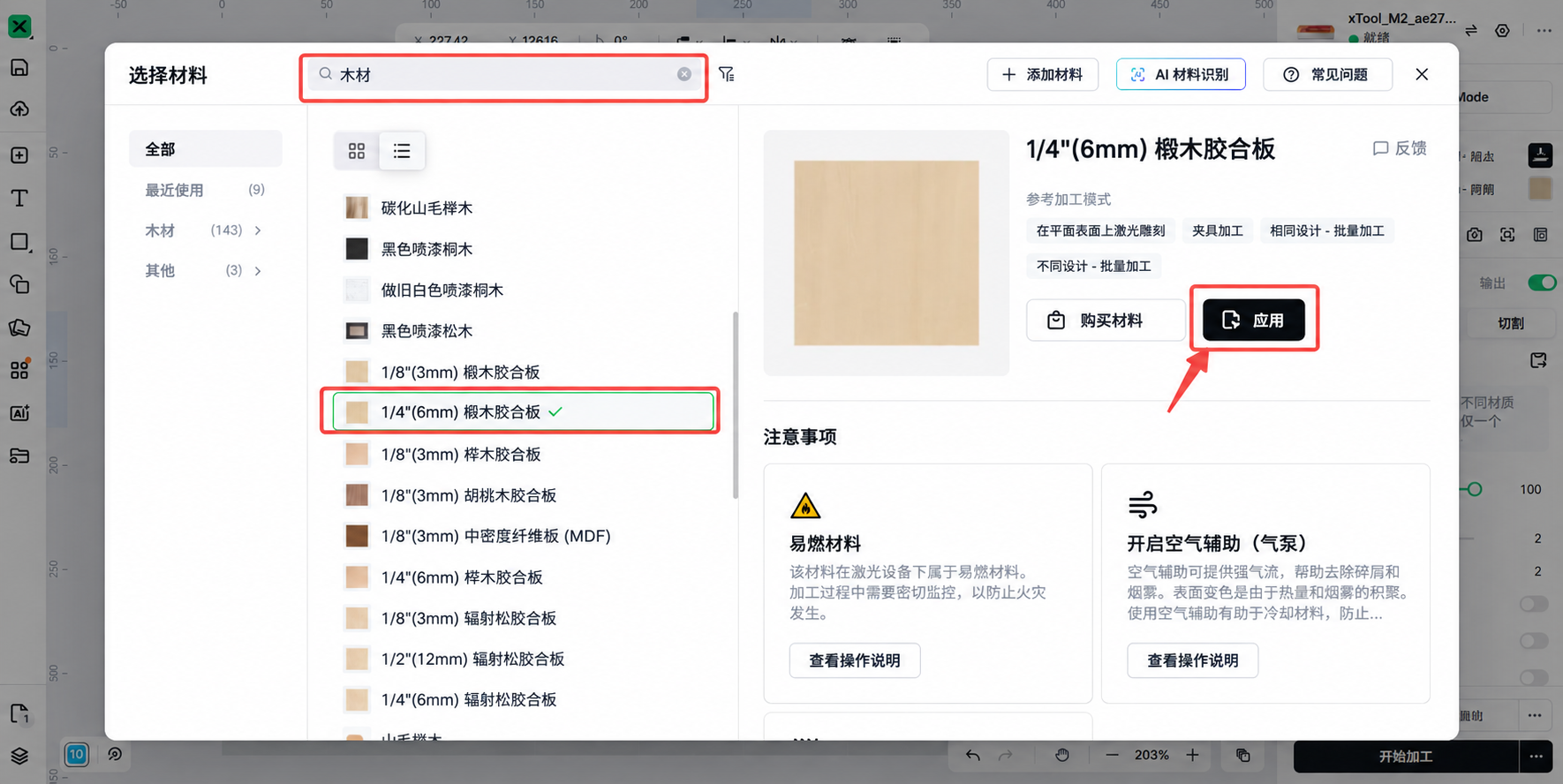The width and height of the screenshot is (1563, 784).
Task: Zoom in with the plus icon beside 203%
Action: (x=1193, y=755)
